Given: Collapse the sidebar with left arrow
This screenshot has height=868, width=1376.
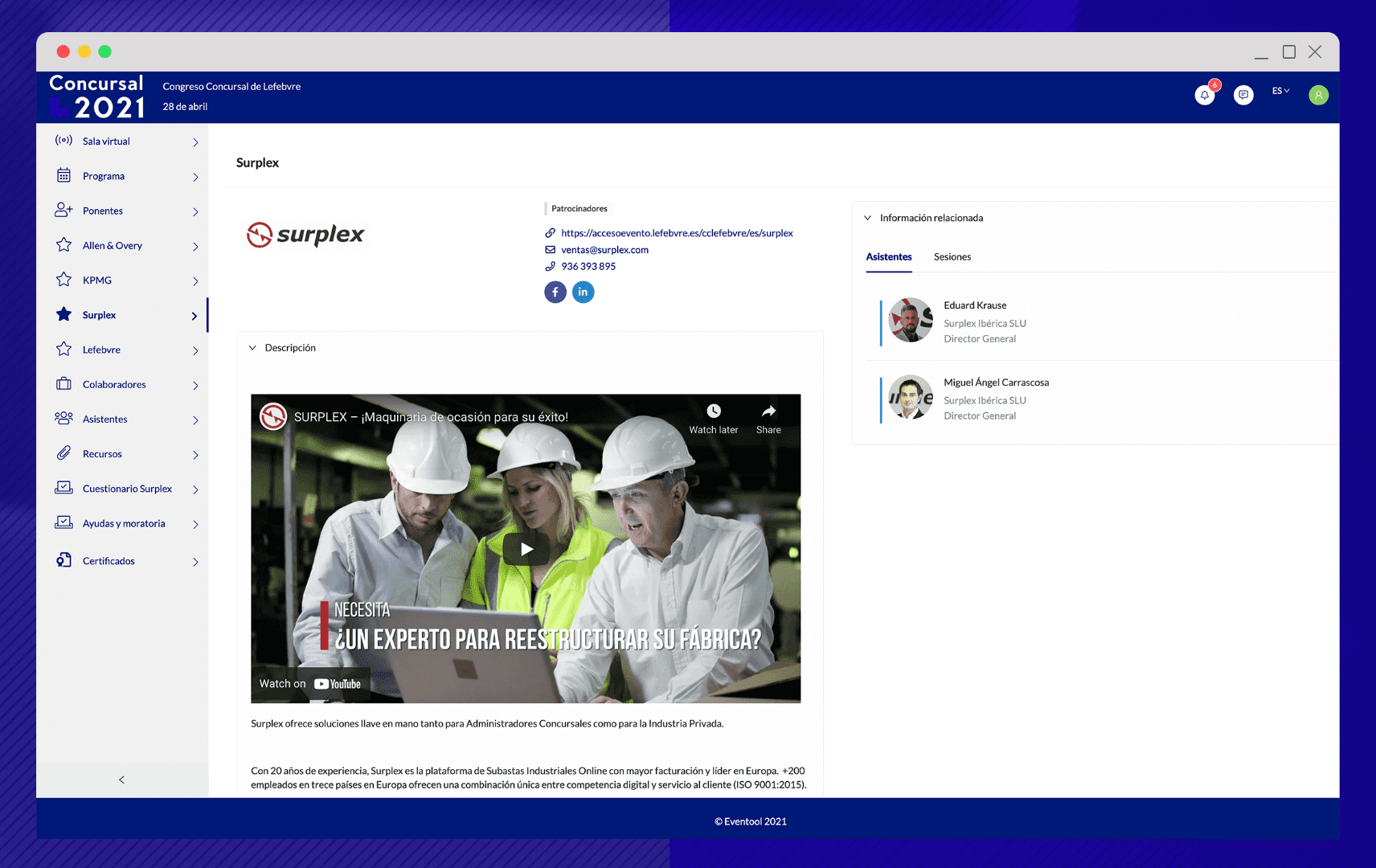Looking at the screenshot, I should 122,780.
